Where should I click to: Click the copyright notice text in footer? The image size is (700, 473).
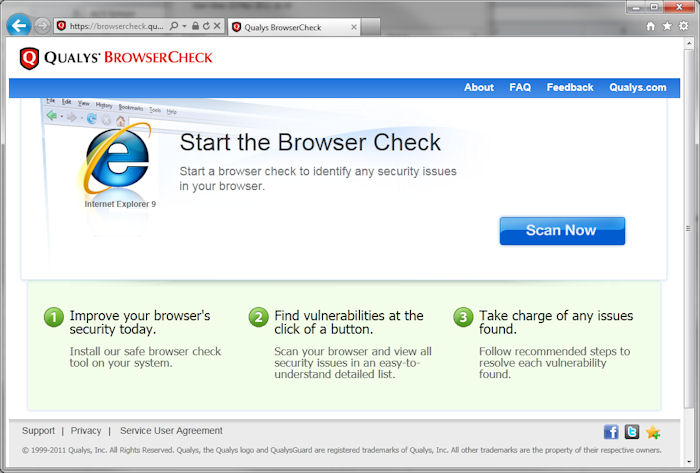click(x=342, y=450)
